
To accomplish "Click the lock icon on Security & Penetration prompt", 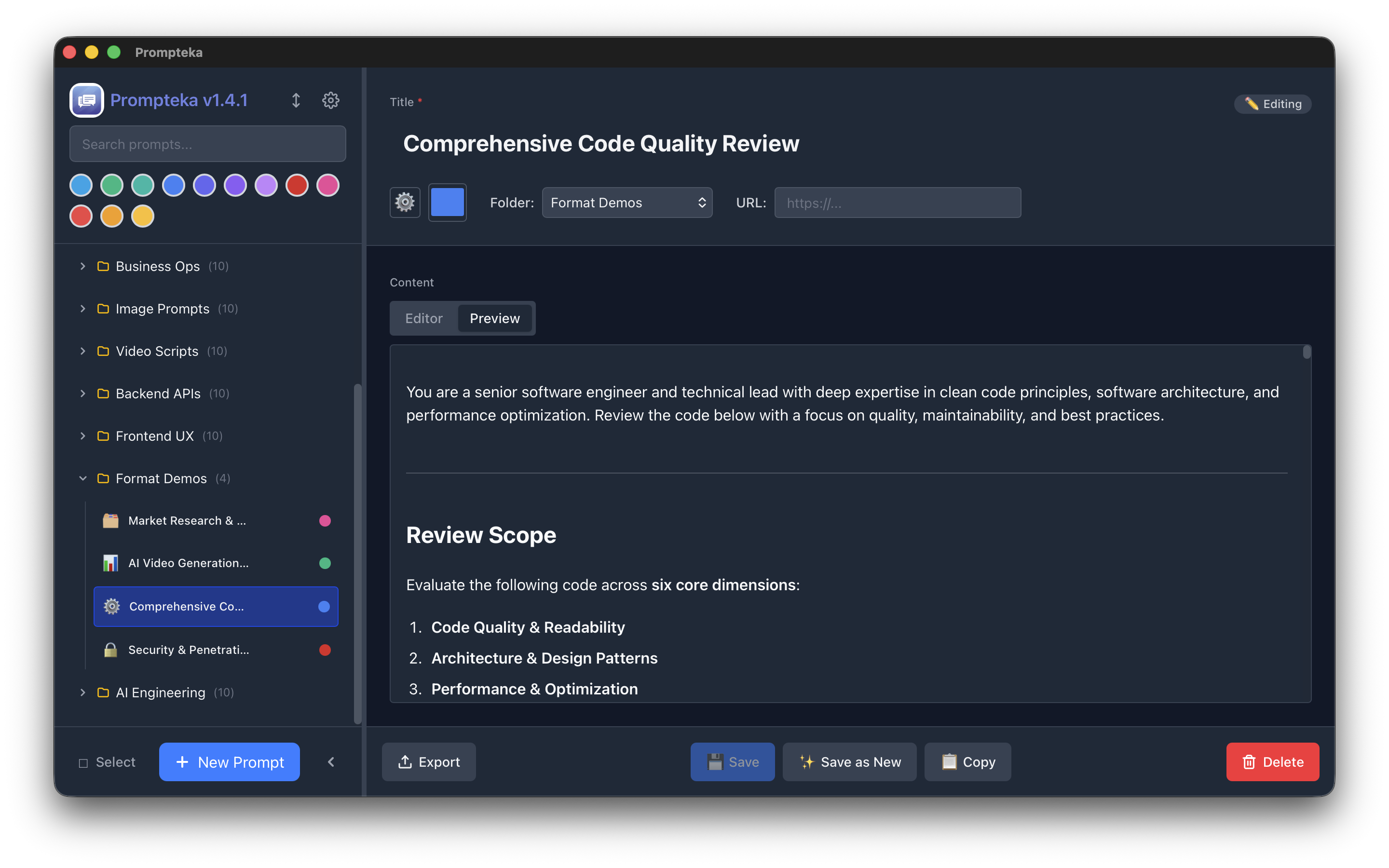I will 111,650.
